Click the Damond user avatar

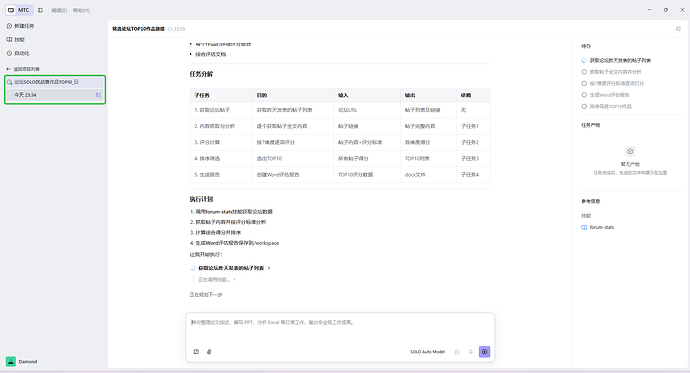pyautogui.click(x=11, y=361)
